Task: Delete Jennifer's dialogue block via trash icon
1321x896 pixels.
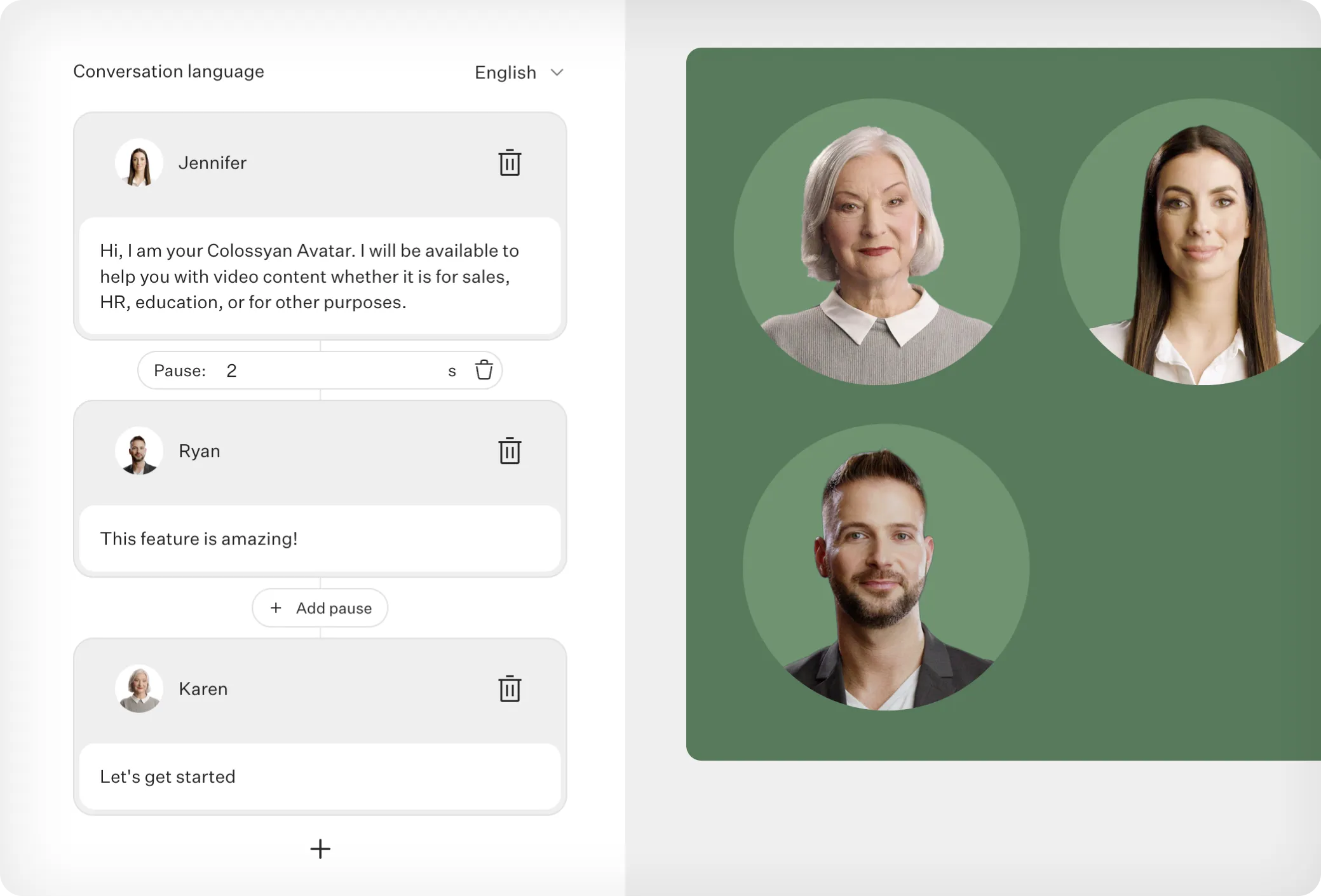Action: (x=509, y=163)
